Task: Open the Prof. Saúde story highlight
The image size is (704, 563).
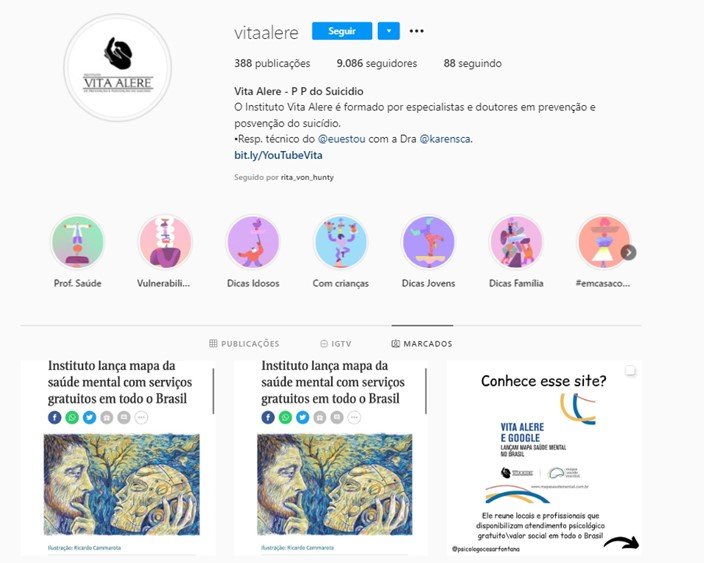Action: 78,242
